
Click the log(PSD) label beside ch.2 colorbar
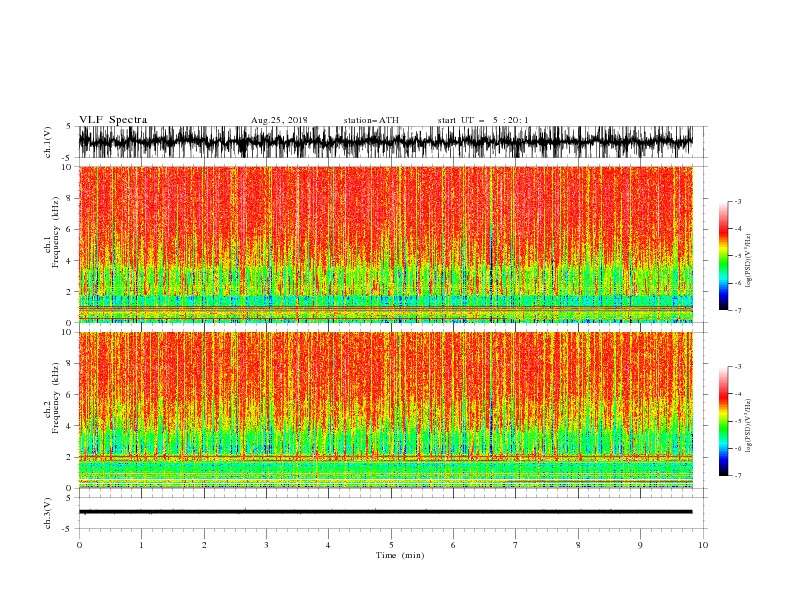tap(748, 426)
